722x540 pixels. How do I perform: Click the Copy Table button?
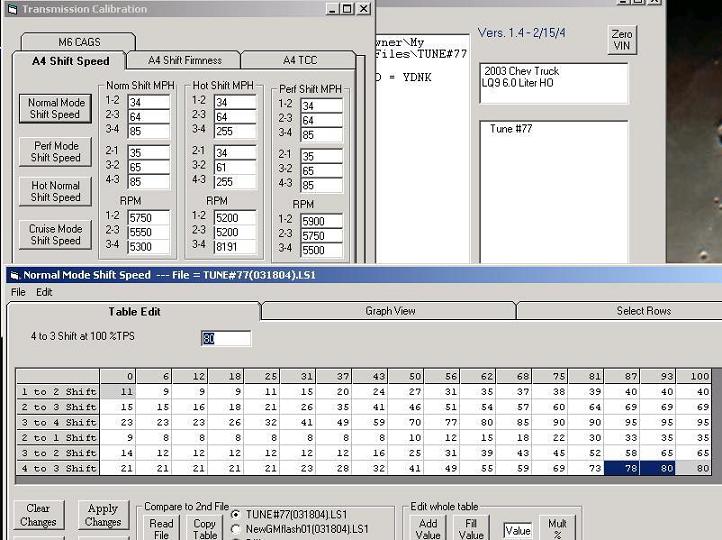click(204, 528)
